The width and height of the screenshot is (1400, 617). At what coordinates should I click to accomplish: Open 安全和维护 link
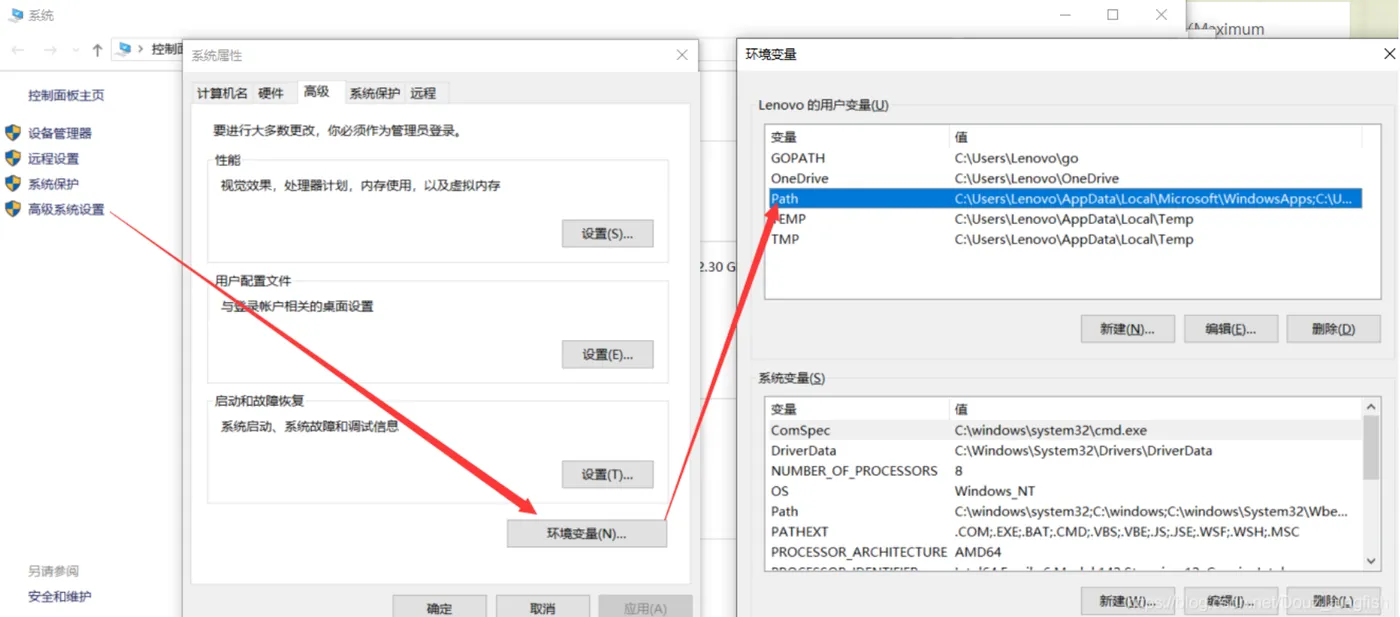(60, 597)
